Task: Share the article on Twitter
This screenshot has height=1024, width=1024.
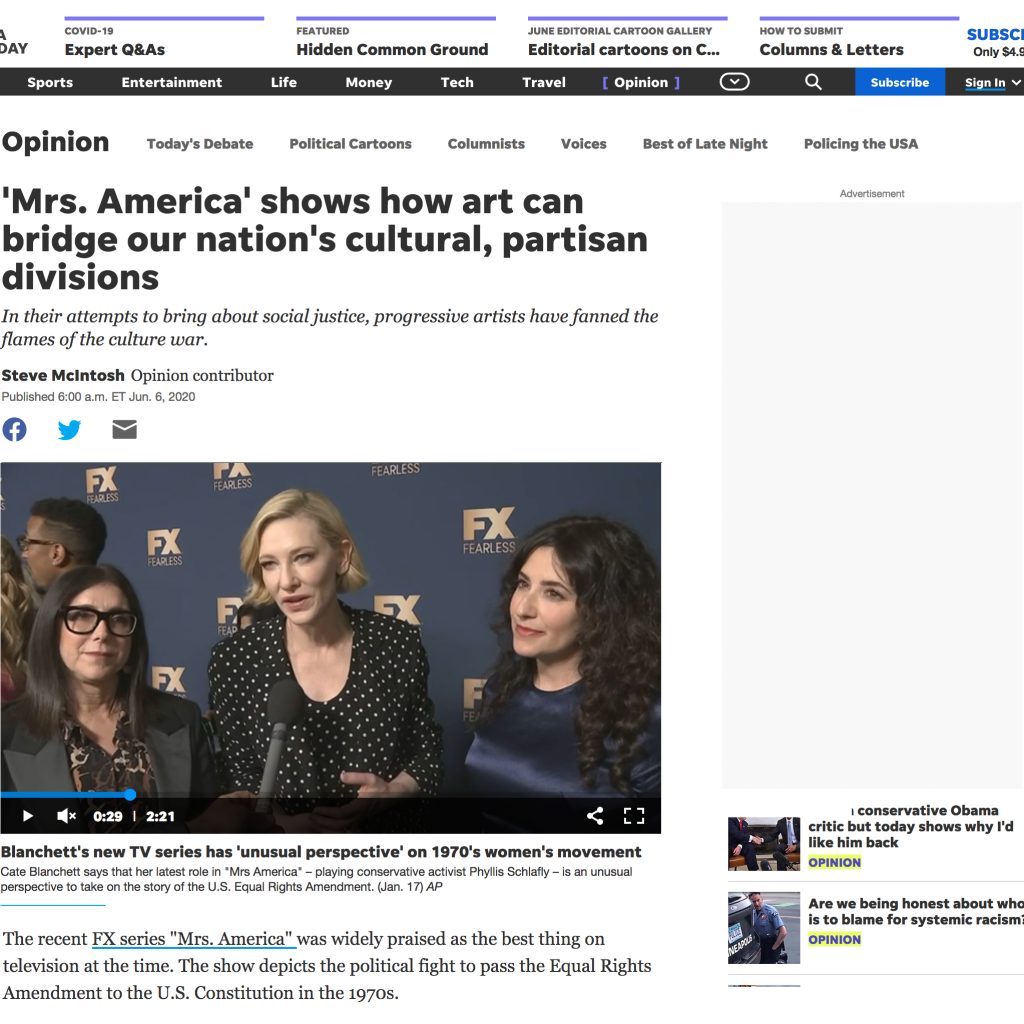Action: tap(69, 429)
